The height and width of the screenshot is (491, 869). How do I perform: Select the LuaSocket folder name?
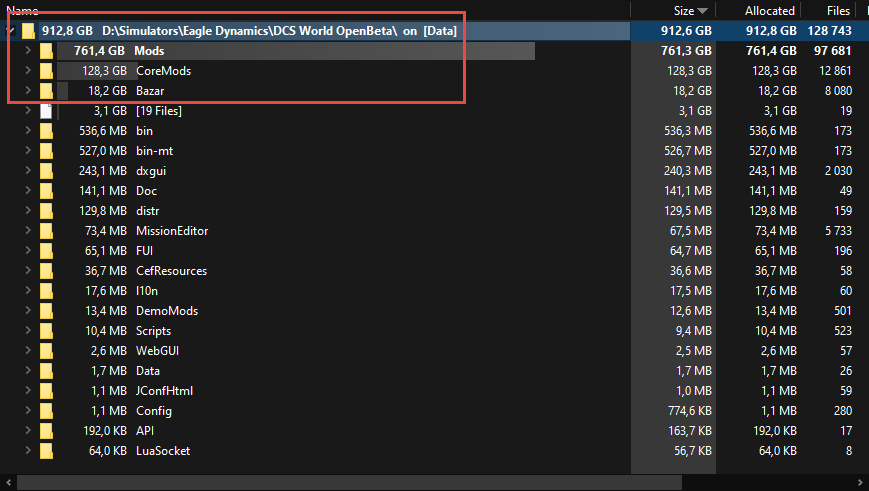(163, 451)
